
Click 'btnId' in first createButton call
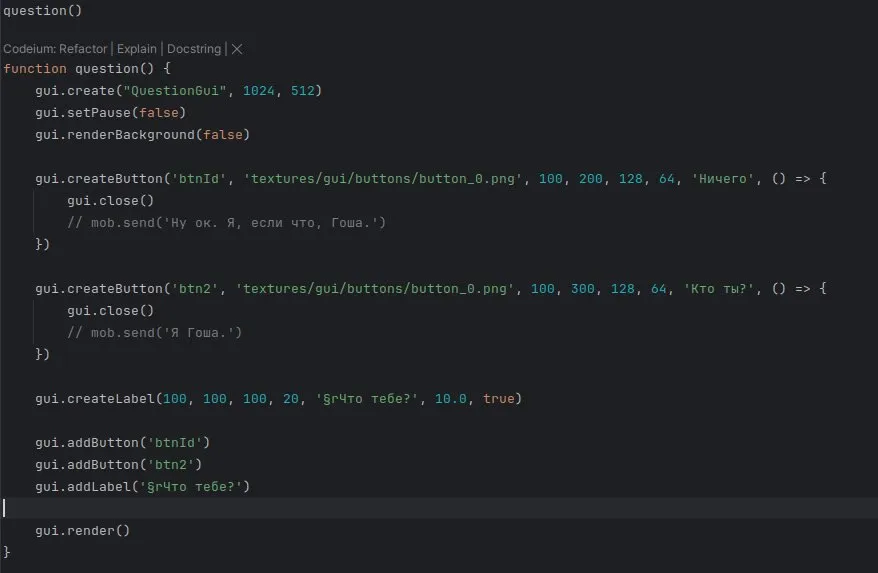(x=199, y=179)
